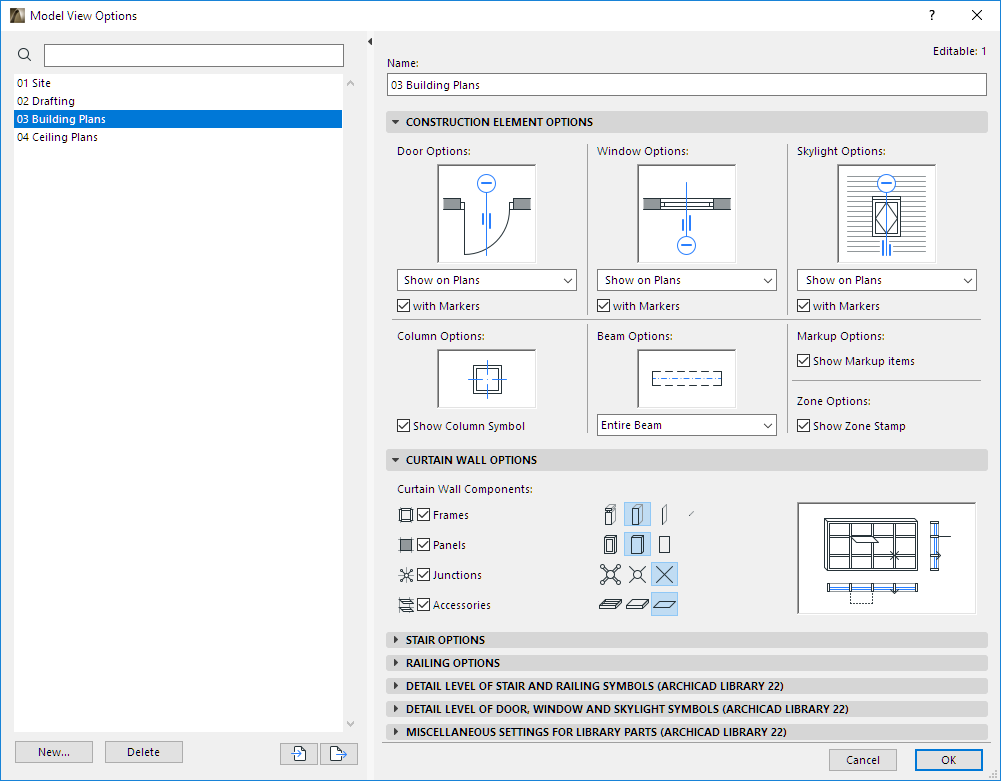Image resolution: width=1001 pixels, height=781 pixels.
Task: Click the Delete button
Action: click(x=143, y=752)
